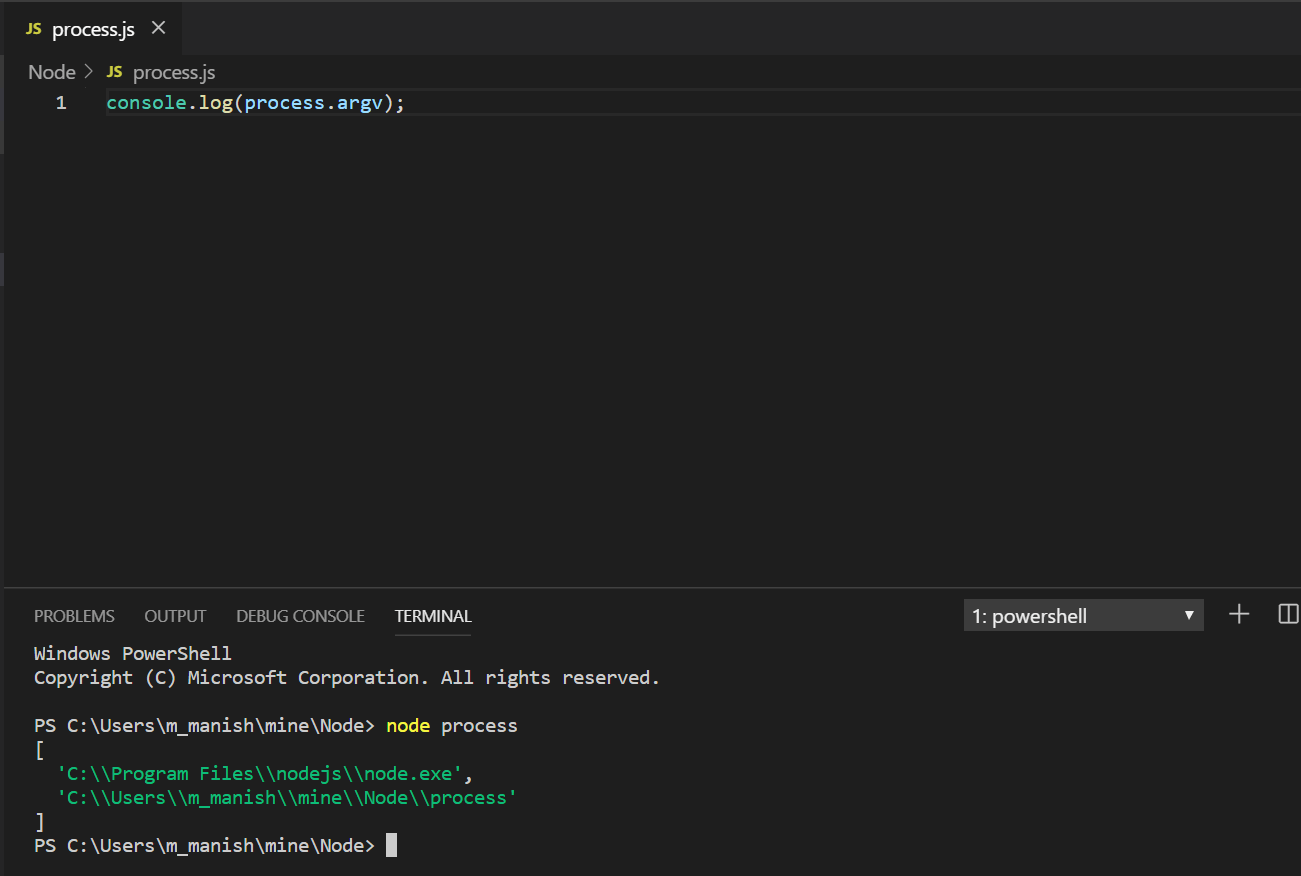Expand the Node breadcrumb item
This screenshot has height=876, width=1301.
pyautogui.click(x=52, y=71)
